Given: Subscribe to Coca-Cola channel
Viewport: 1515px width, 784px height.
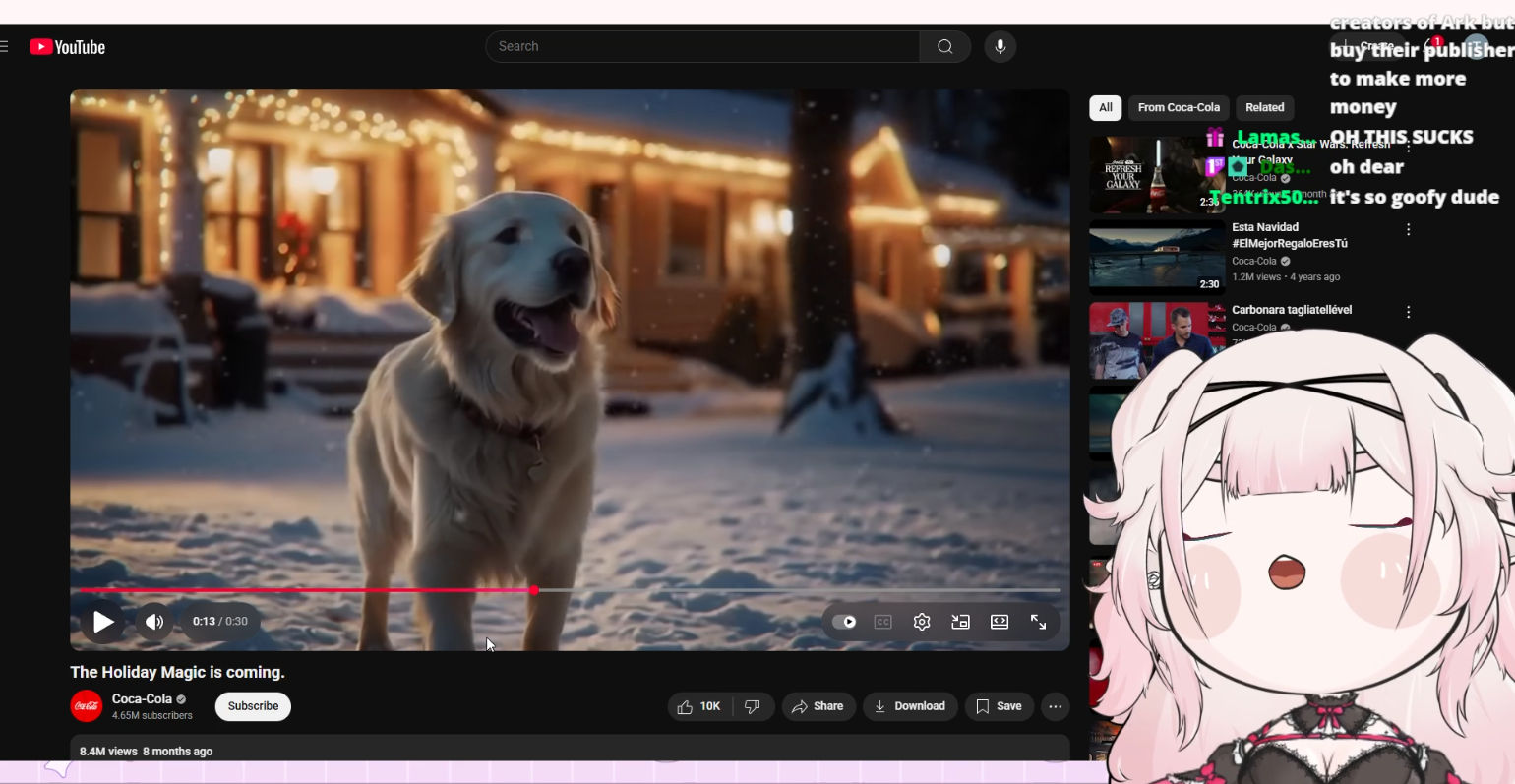Looking at the screenshot, I should tap(253, 706).
